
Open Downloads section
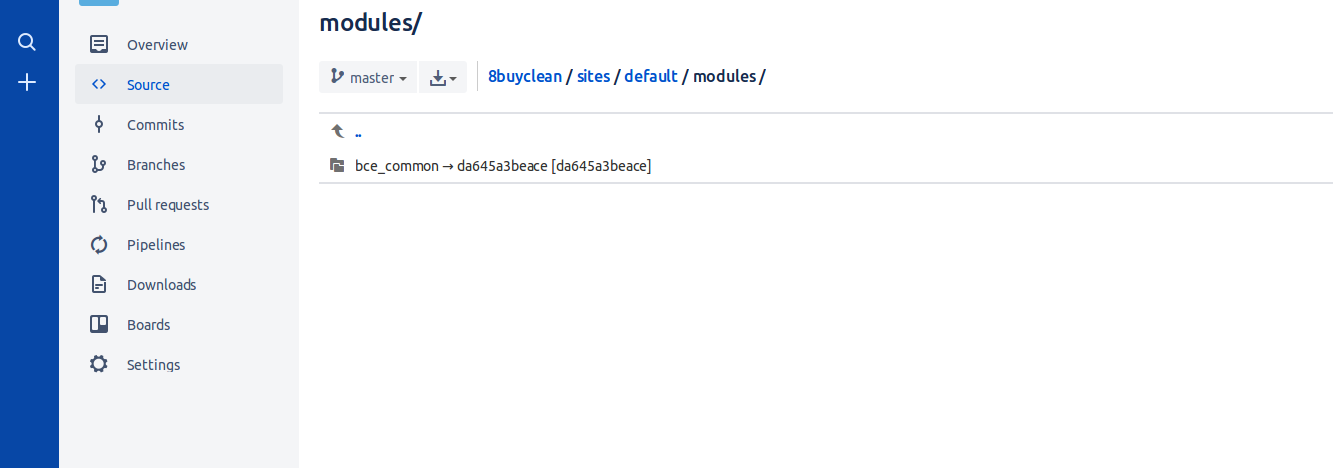(x=179, y=284)
